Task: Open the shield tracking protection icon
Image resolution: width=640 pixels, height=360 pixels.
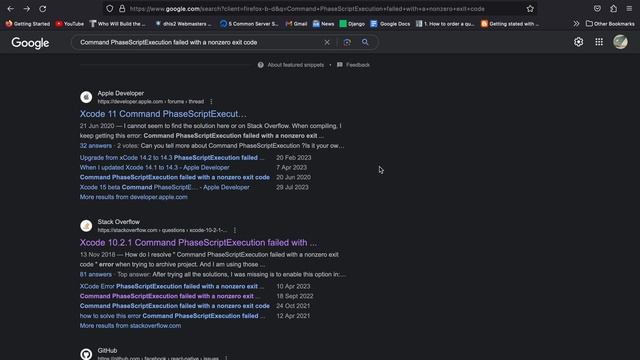Action: coord(109,9)
